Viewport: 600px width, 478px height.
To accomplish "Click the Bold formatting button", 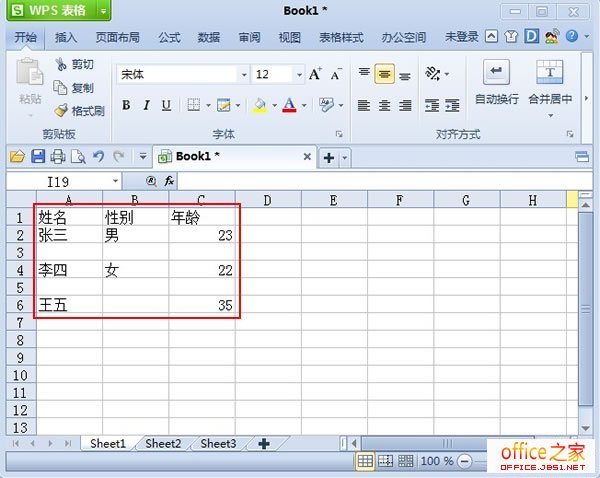I will pos(126,105).
